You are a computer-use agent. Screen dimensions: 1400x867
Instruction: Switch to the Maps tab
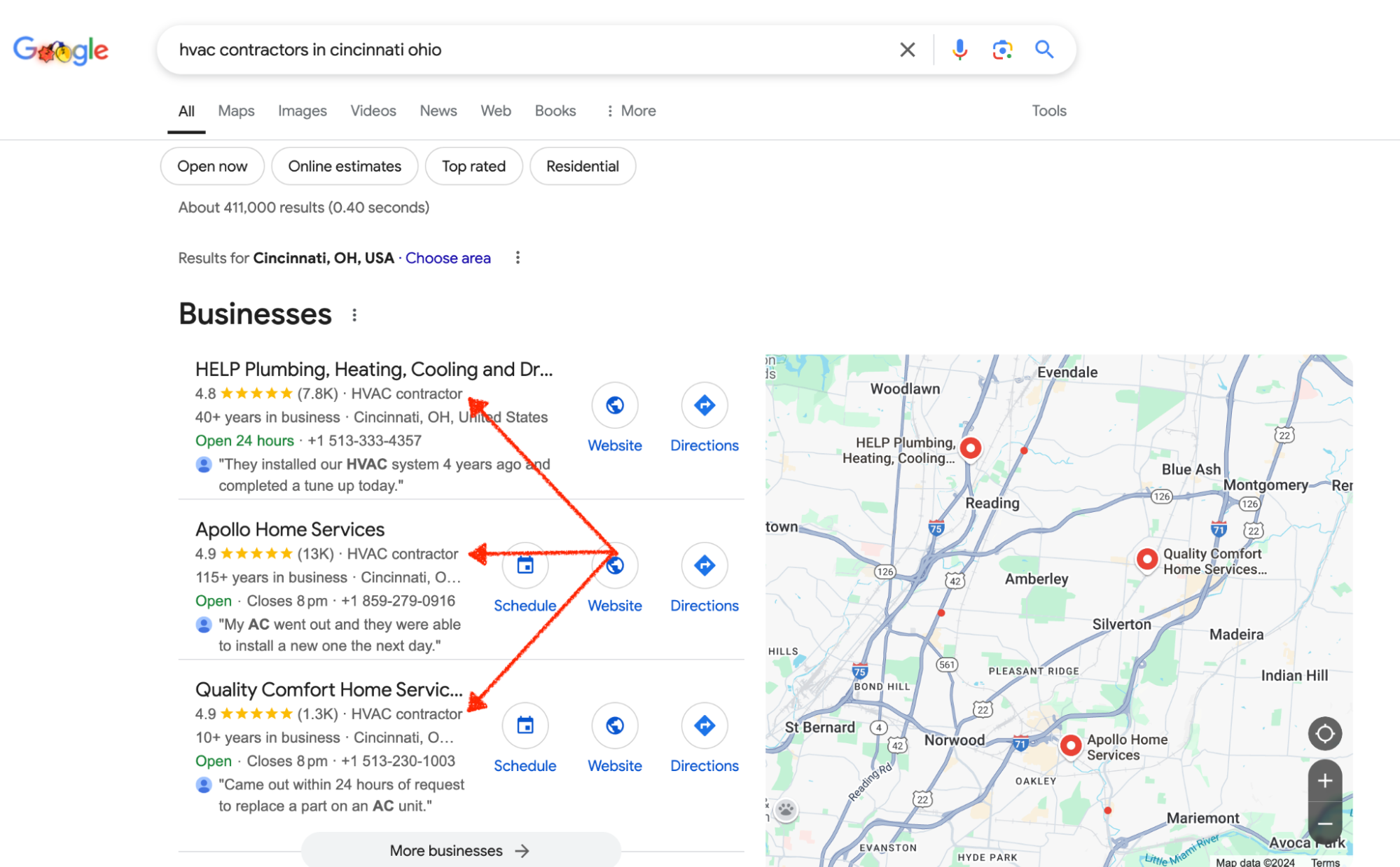pos(235,110)
